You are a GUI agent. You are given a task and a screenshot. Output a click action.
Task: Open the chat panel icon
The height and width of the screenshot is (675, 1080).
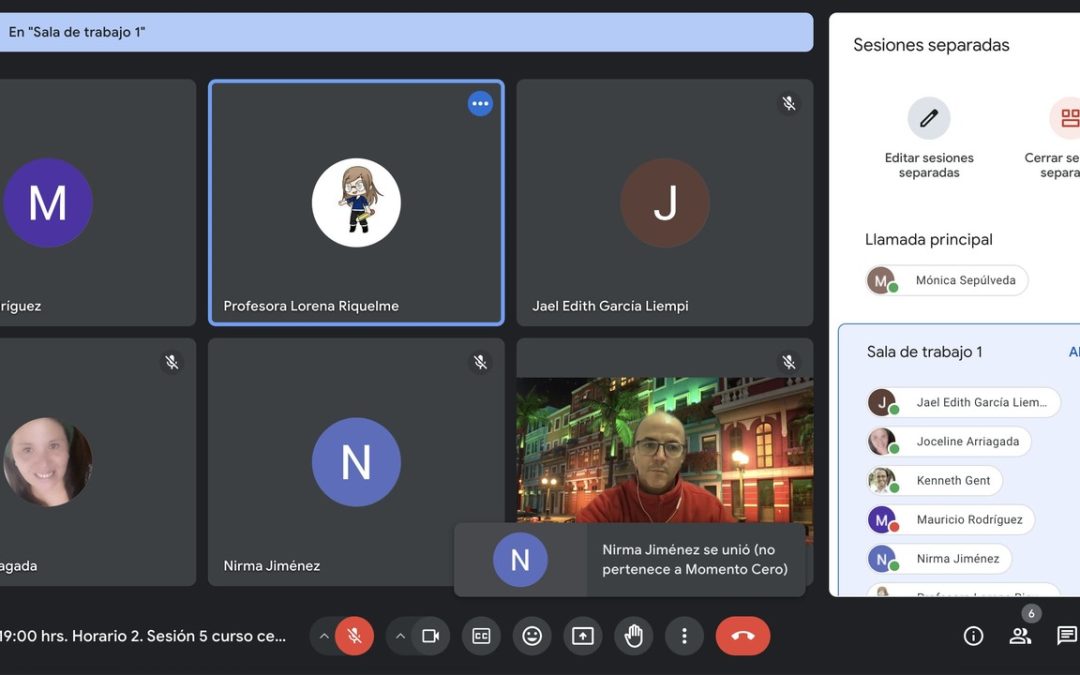coord(1066,636)
